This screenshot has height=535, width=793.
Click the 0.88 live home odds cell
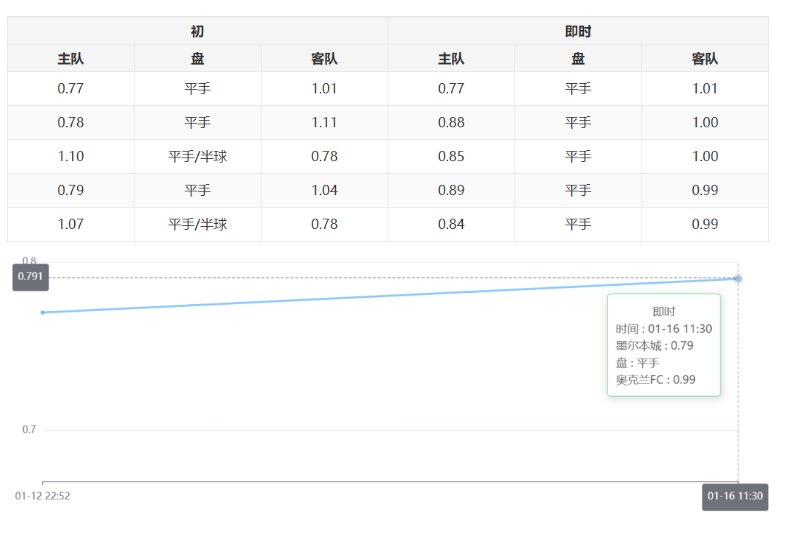(x=451, y=123)
